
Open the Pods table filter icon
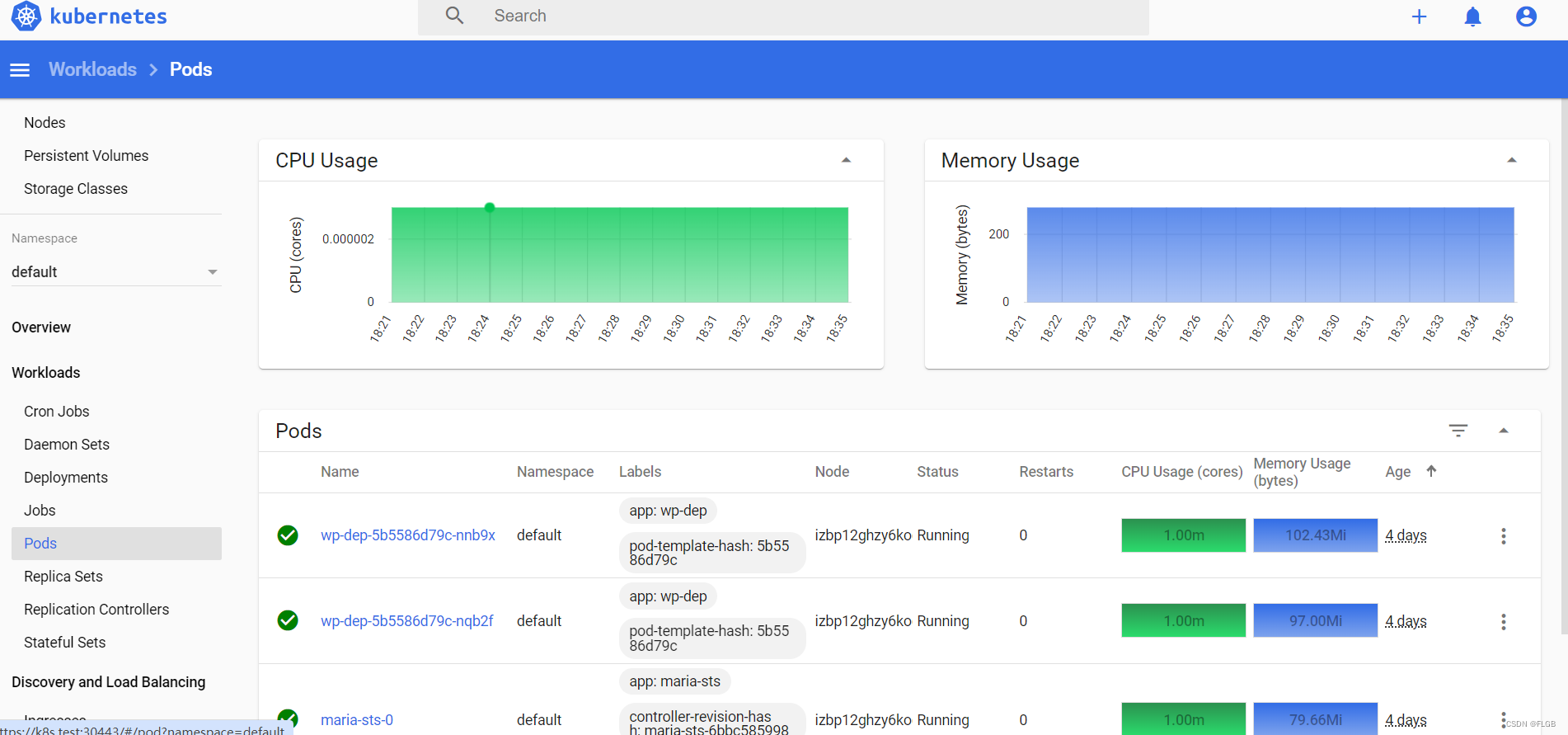[x=1458, y=431]
